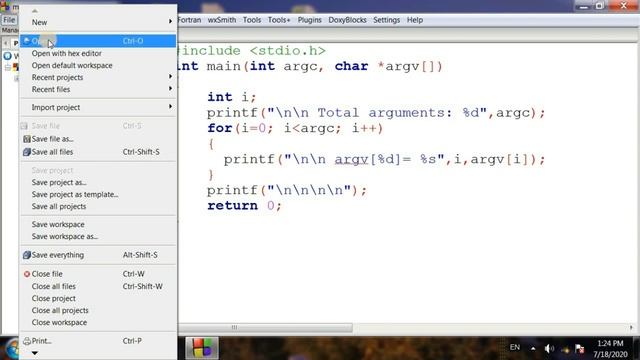Open the DoxyBlocks menu
Screen dimensions: 640x360
pos(347,20)
